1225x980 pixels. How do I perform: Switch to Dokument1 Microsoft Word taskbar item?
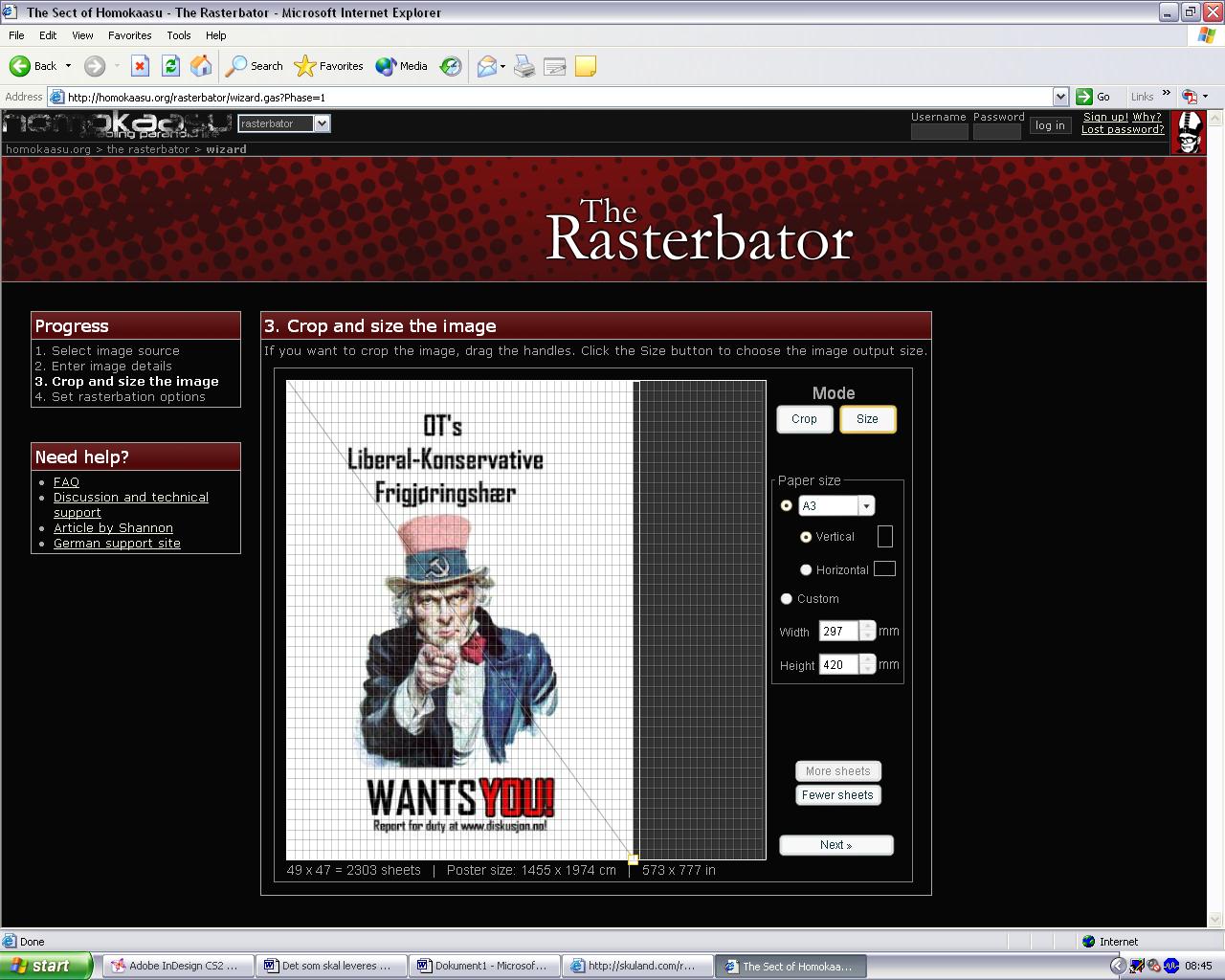(483, 966)
